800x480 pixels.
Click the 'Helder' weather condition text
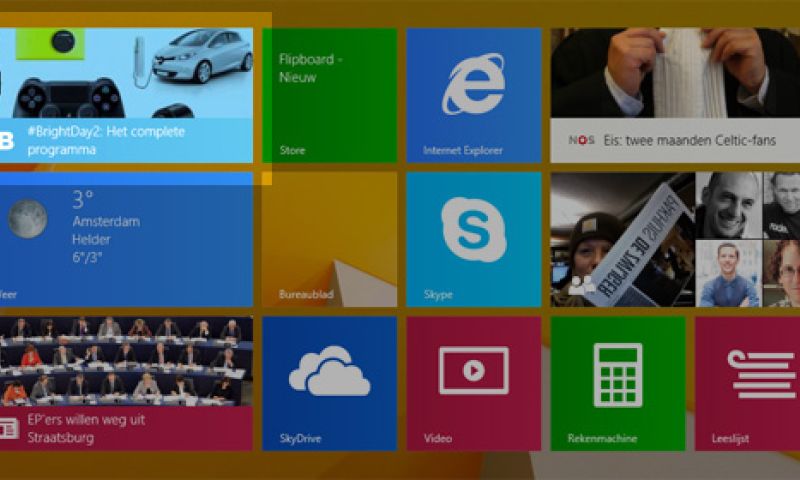tap(91, 239)
